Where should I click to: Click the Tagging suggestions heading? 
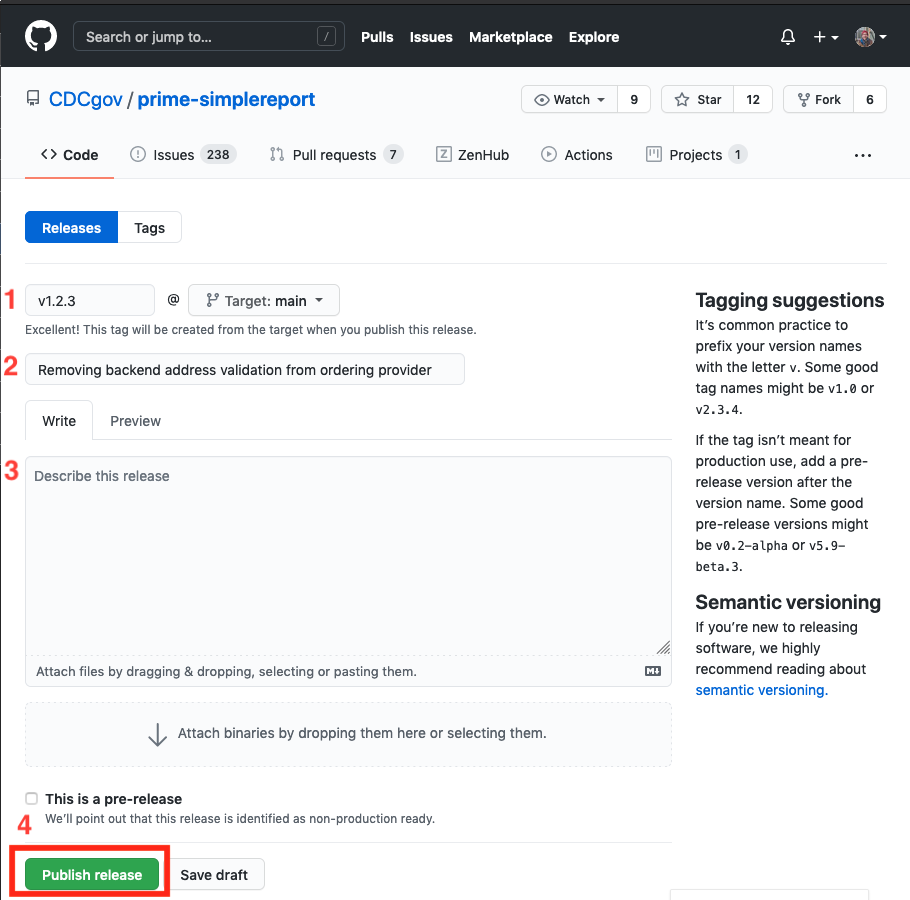click(x=789, y=300)
